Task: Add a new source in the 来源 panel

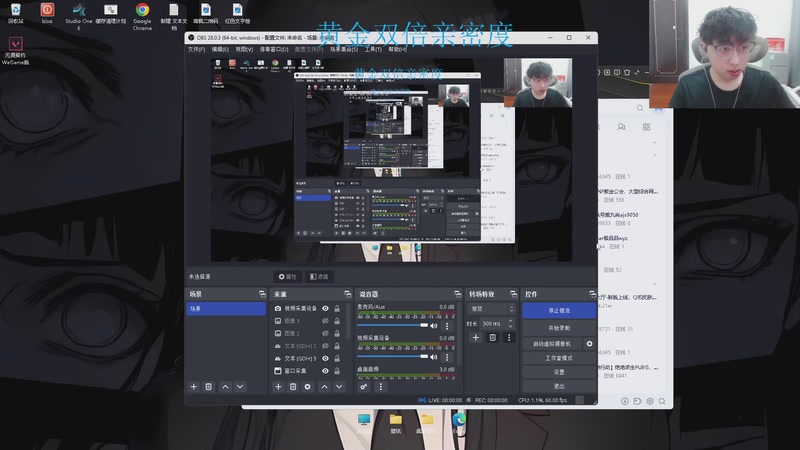Action: tap(278, 387)
